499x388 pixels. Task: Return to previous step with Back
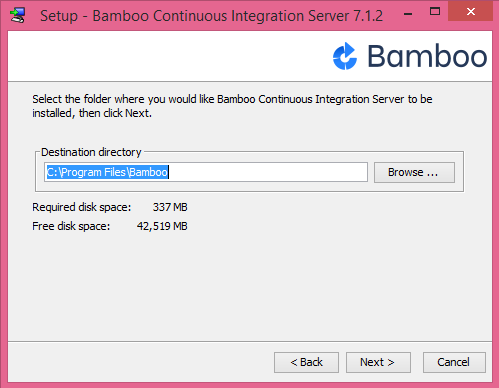[x=306, y=362]
